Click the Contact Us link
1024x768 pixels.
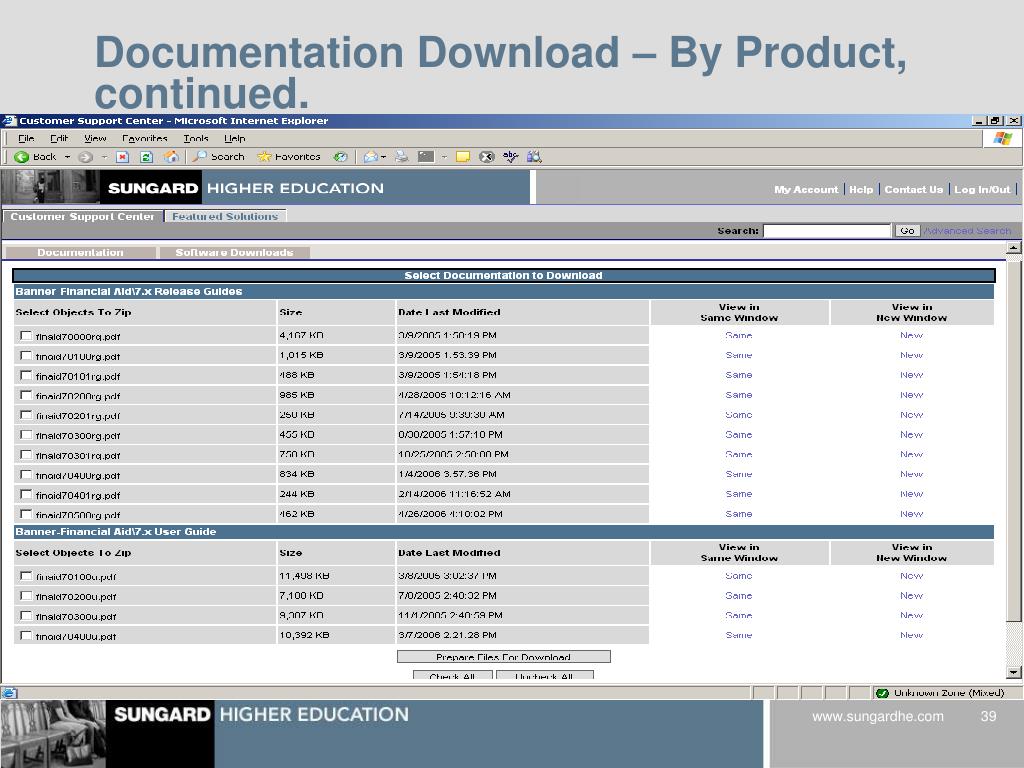pos(914,189)
